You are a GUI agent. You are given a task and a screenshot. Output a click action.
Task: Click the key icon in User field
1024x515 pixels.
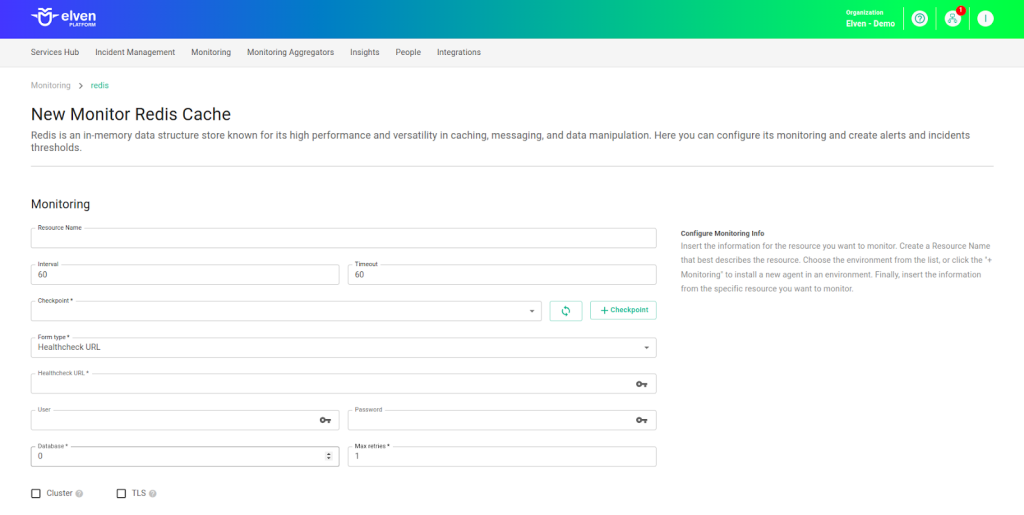[x=325, y=420]
